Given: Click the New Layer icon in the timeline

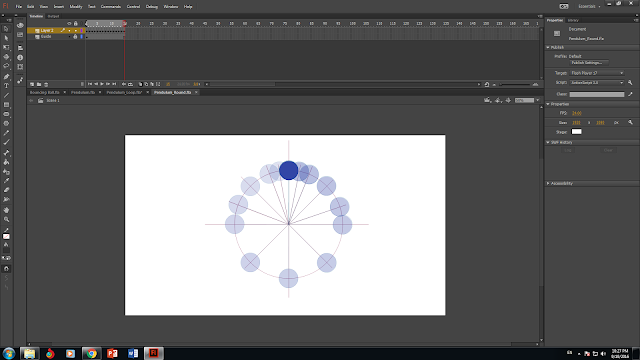Looking at the screenshot, I should pos(32,84).
